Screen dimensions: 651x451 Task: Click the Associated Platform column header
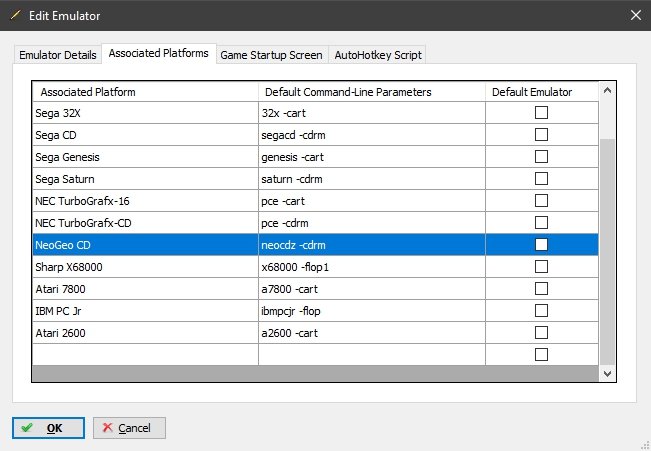click(145, 92)
